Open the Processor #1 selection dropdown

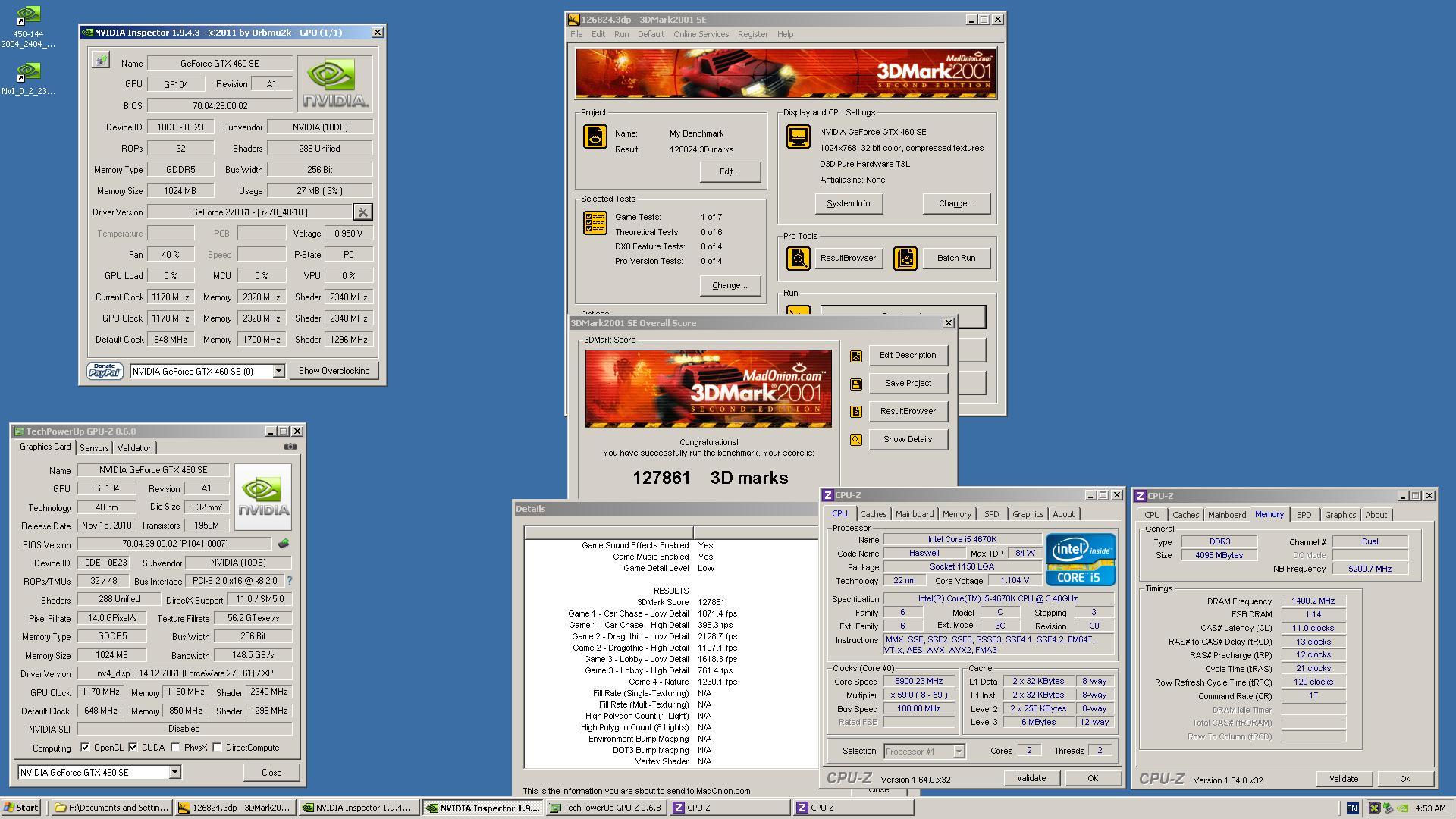[959, 752]
